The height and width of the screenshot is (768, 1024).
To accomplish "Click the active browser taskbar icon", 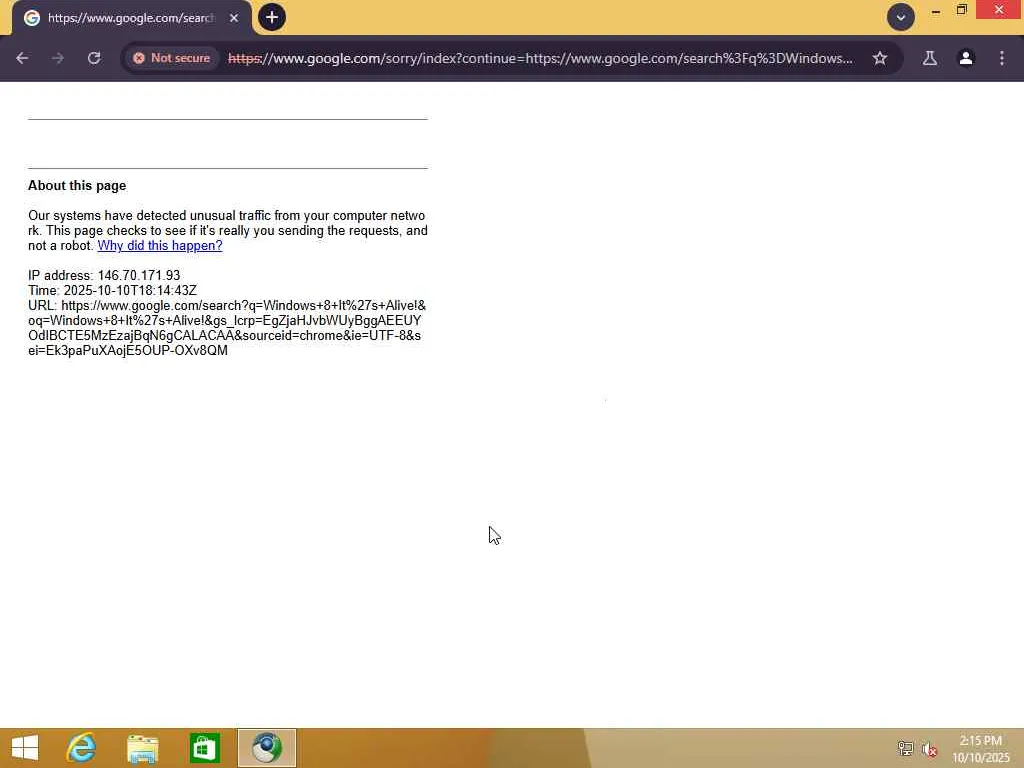I will [266, 748].
